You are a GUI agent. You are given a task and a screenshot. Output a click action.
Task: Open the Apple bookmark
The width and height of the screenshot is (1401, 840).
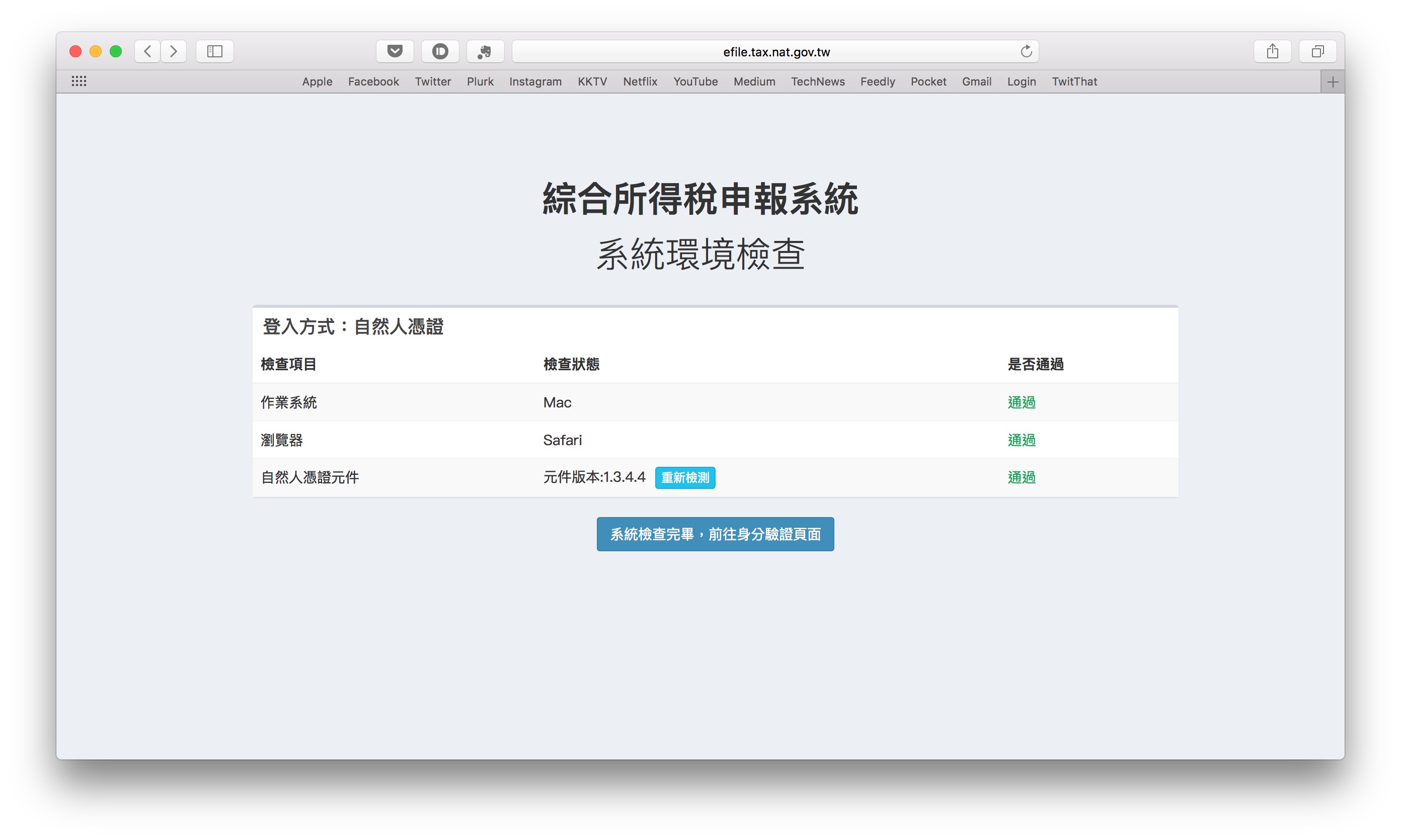[x=317, y=81]
